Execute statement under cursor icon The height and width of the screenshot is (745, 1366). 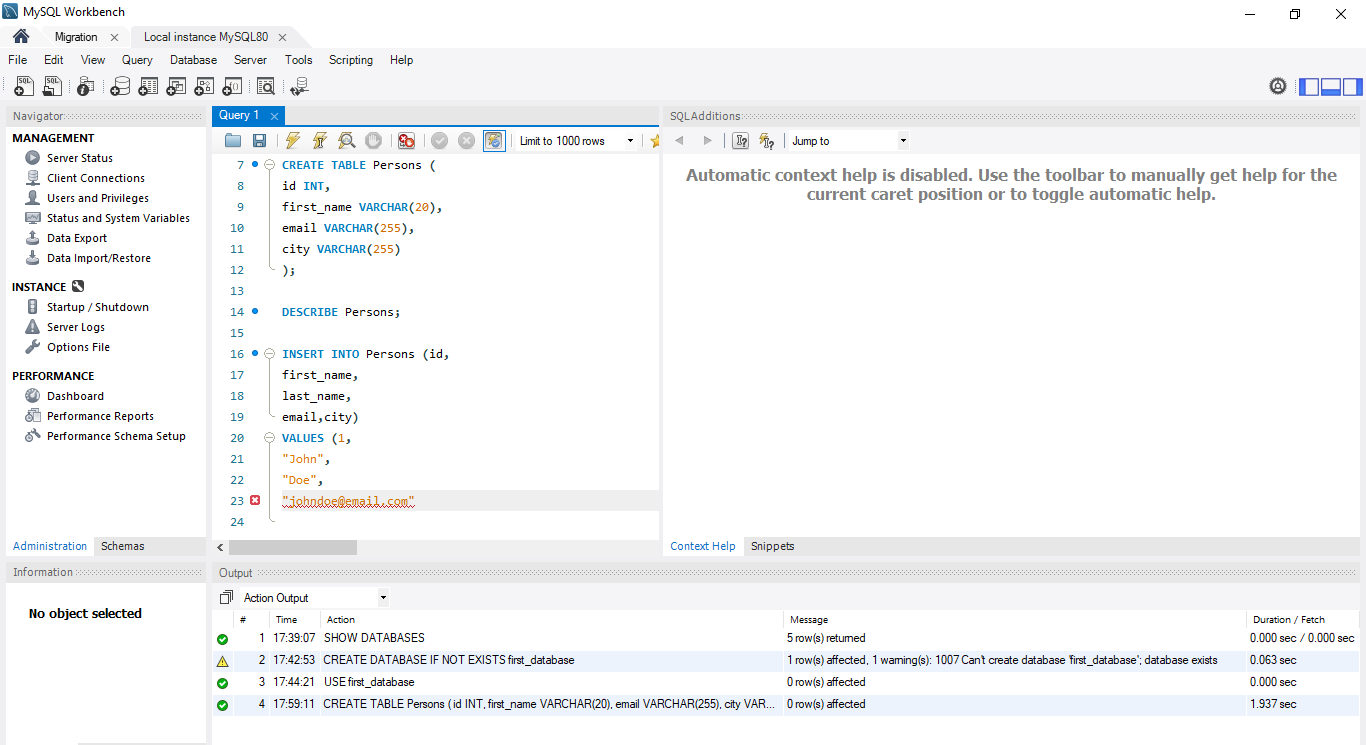point(319,141)
